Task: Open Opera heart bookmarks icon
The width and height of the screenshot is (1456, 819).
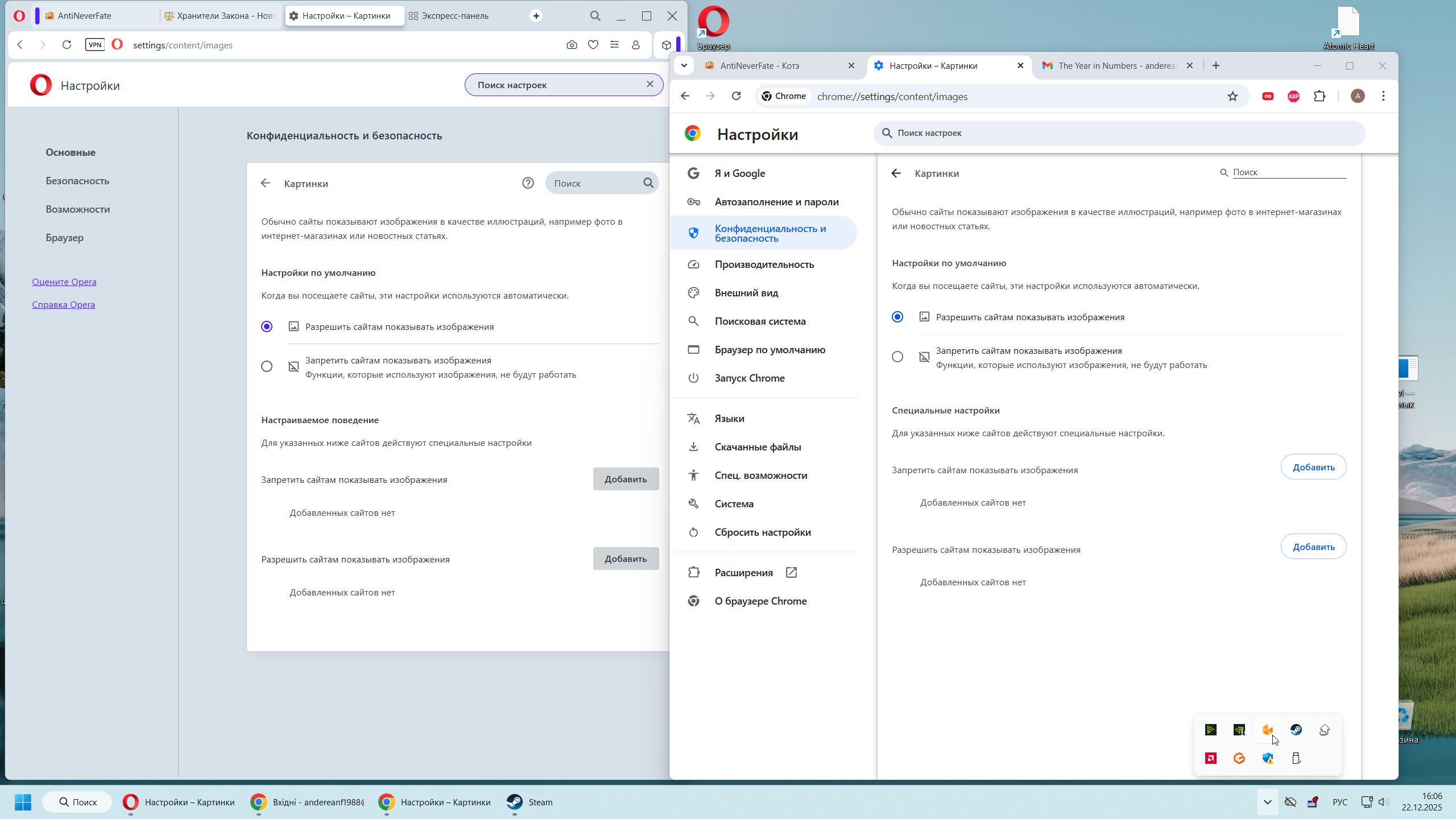Action: pos(593,45)
